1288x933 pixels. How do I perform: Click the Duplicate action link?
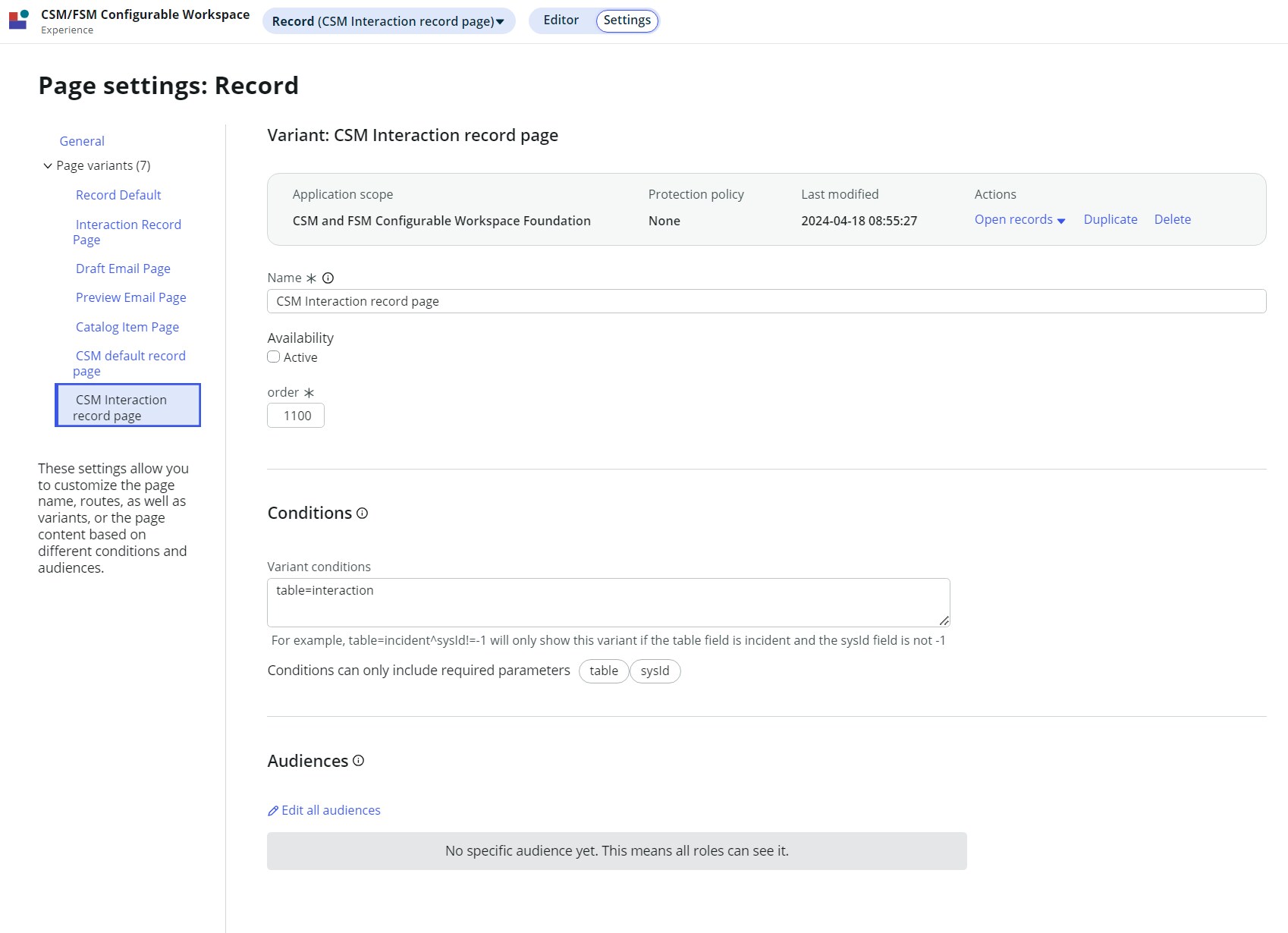coord(1111,219)
